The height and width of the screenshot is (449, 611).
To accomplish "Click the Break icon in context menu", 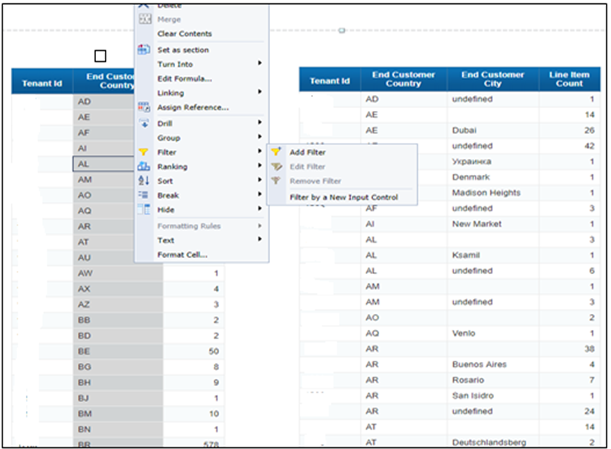I will click(143, 195).
